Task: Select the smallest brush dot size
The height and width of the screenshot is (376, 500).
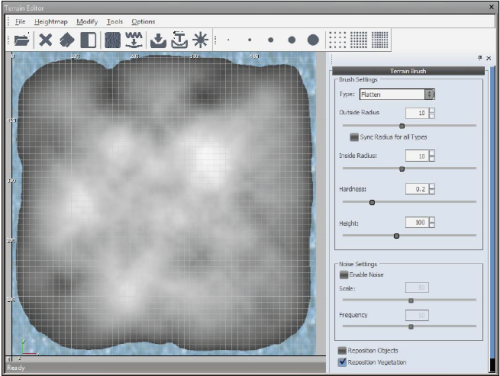Action: [228, 40]
